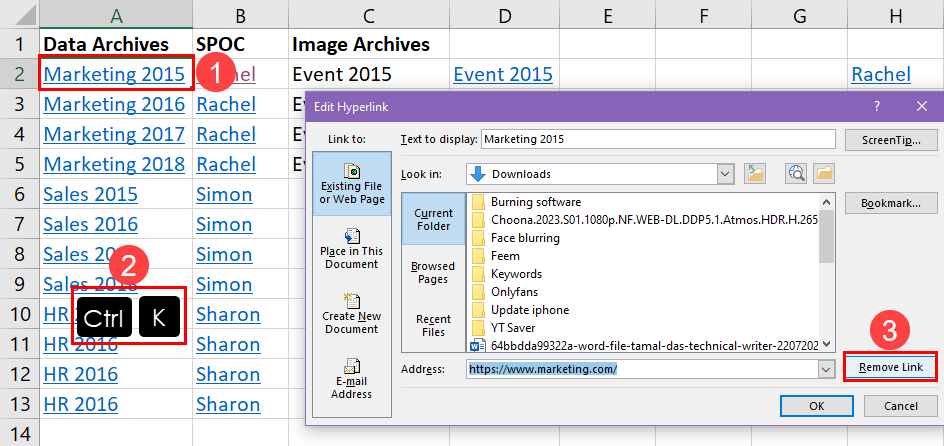Screen dimensions: 944x446
Task: Select Existing File or Web Page option
Action: (x=352, y=184)
